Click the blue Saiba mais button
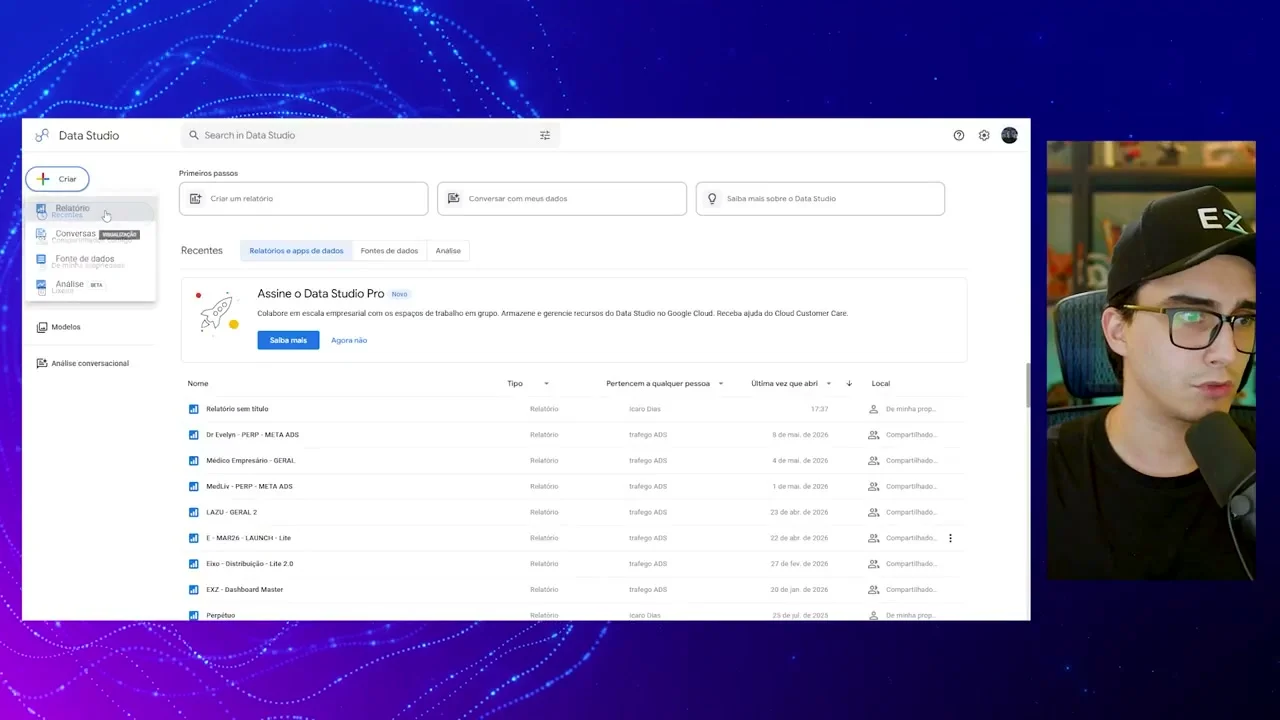Screen dimensions: 1280x720 point(288,340)
